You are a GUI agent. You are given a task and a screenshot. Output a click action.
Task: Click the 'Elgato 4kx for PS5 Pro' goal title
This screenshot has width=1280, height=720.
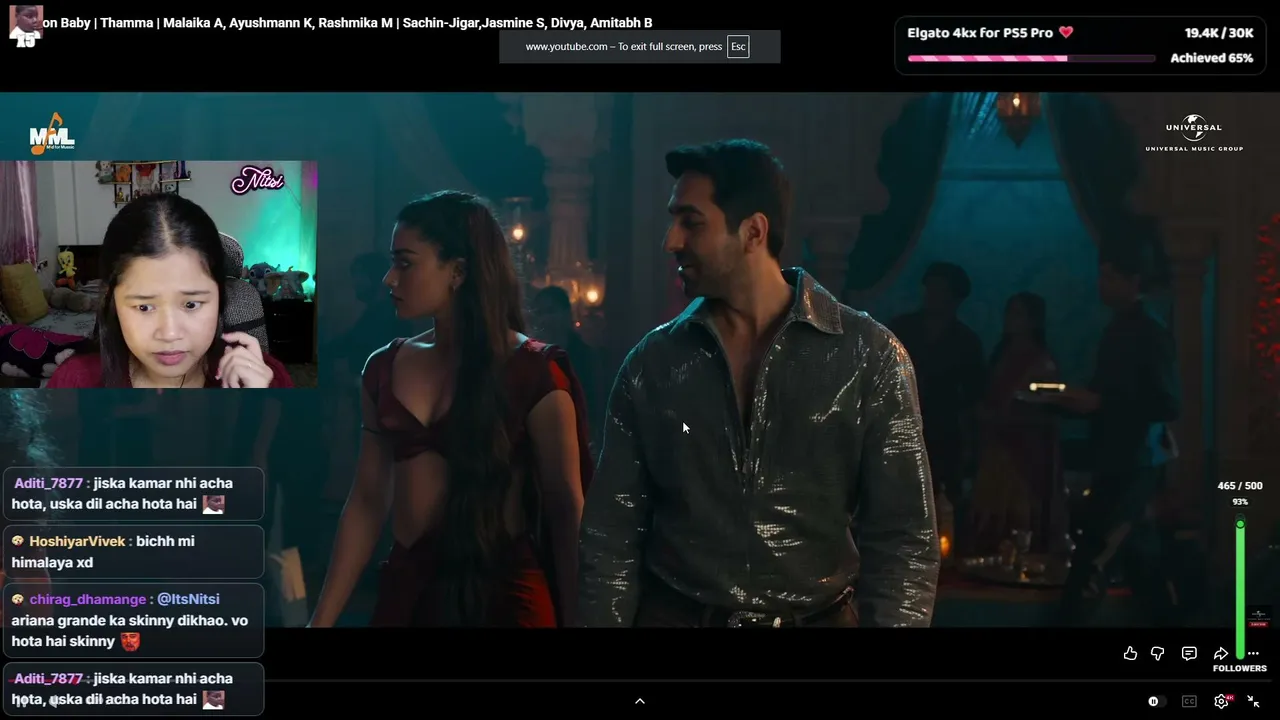980,33
